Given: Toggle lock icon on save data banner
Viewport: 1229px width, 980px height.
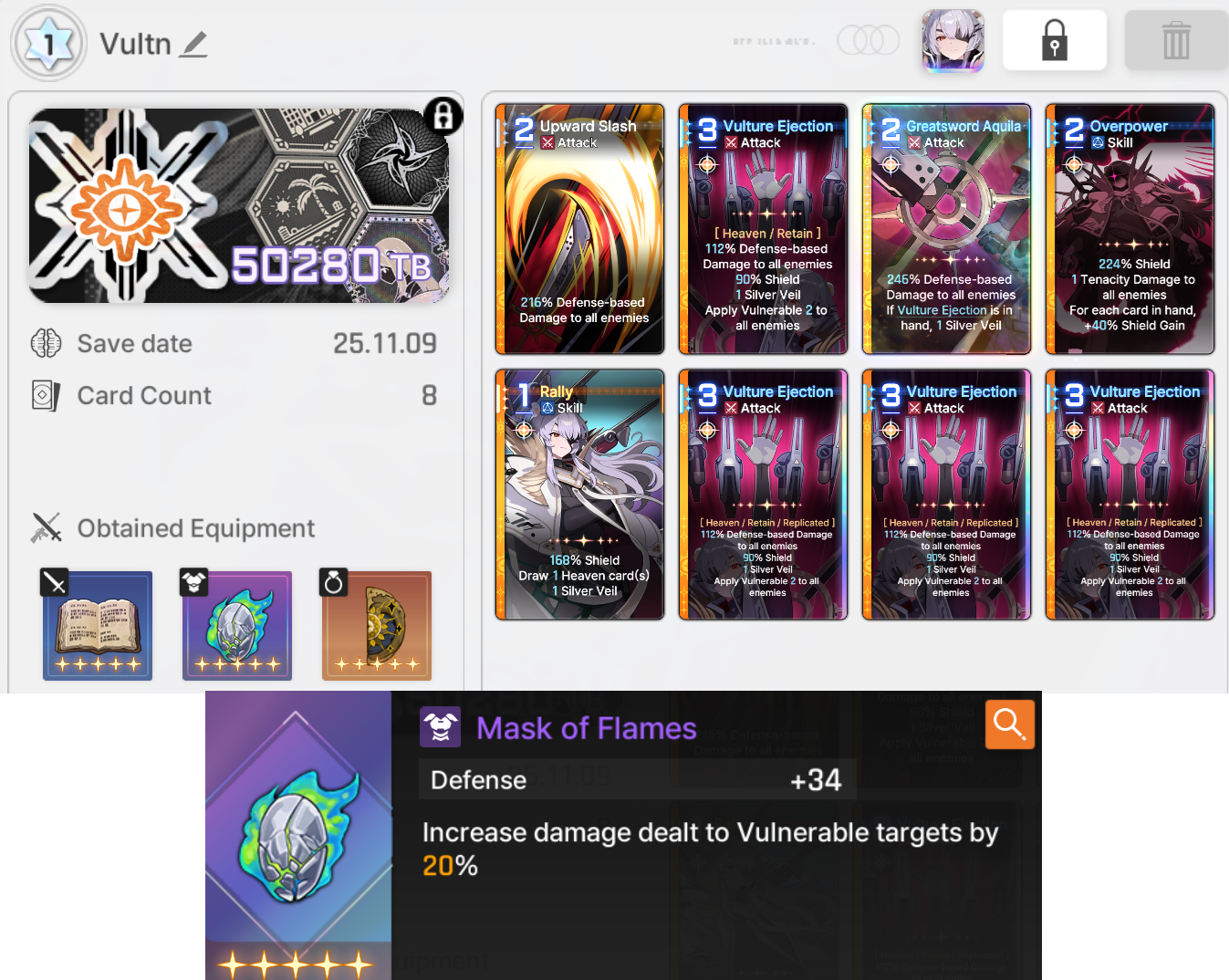Looking at the screenshot, I should coord(443,116).
